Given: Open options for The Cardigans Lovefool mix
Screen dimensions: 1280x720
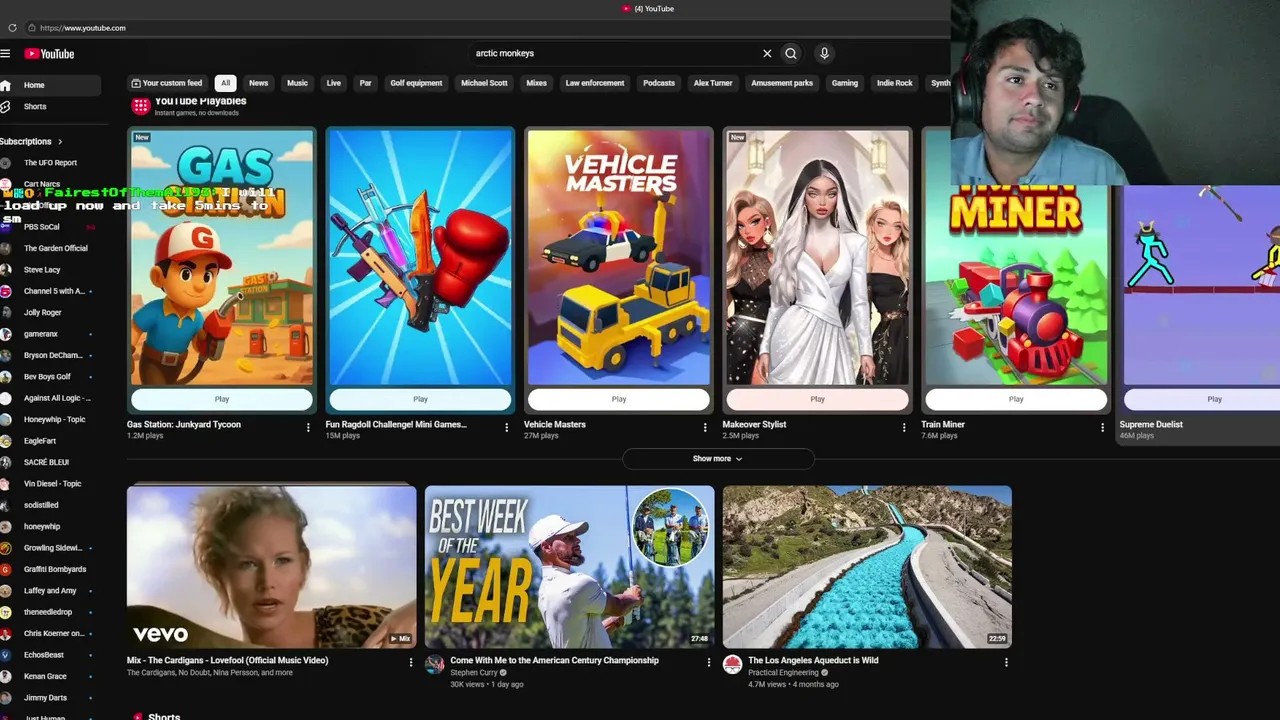Looking at the screenshot, I should tap(410, 662).
